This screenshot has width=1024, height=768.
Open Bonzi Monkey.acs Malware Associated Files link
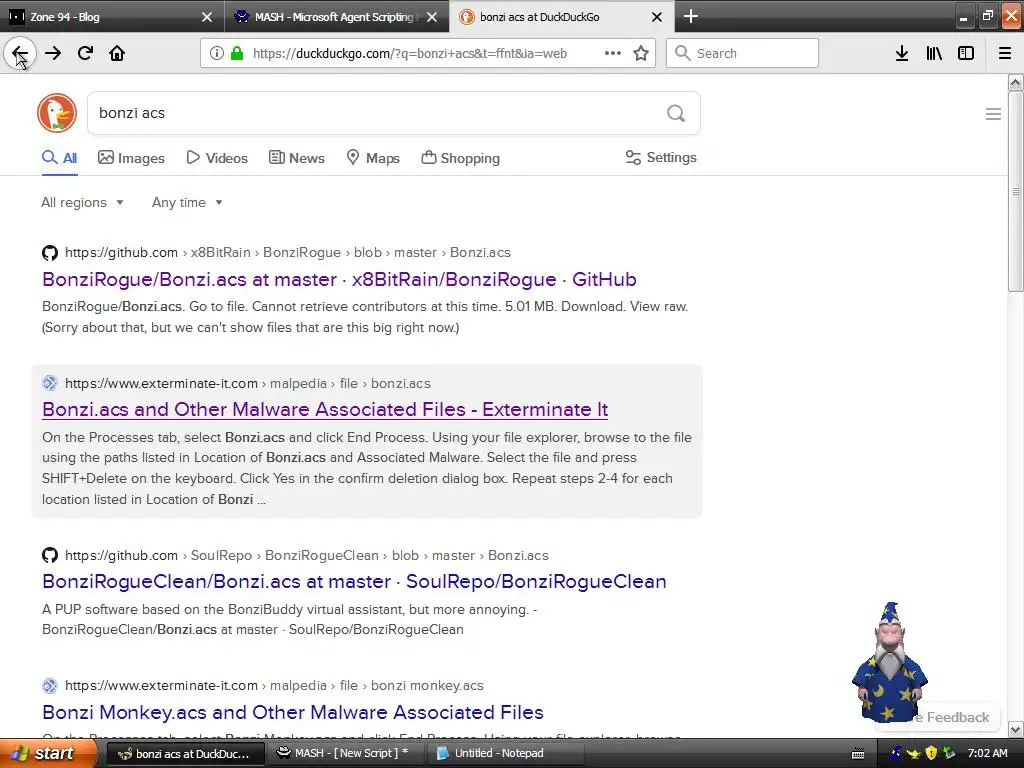(293, 712)
